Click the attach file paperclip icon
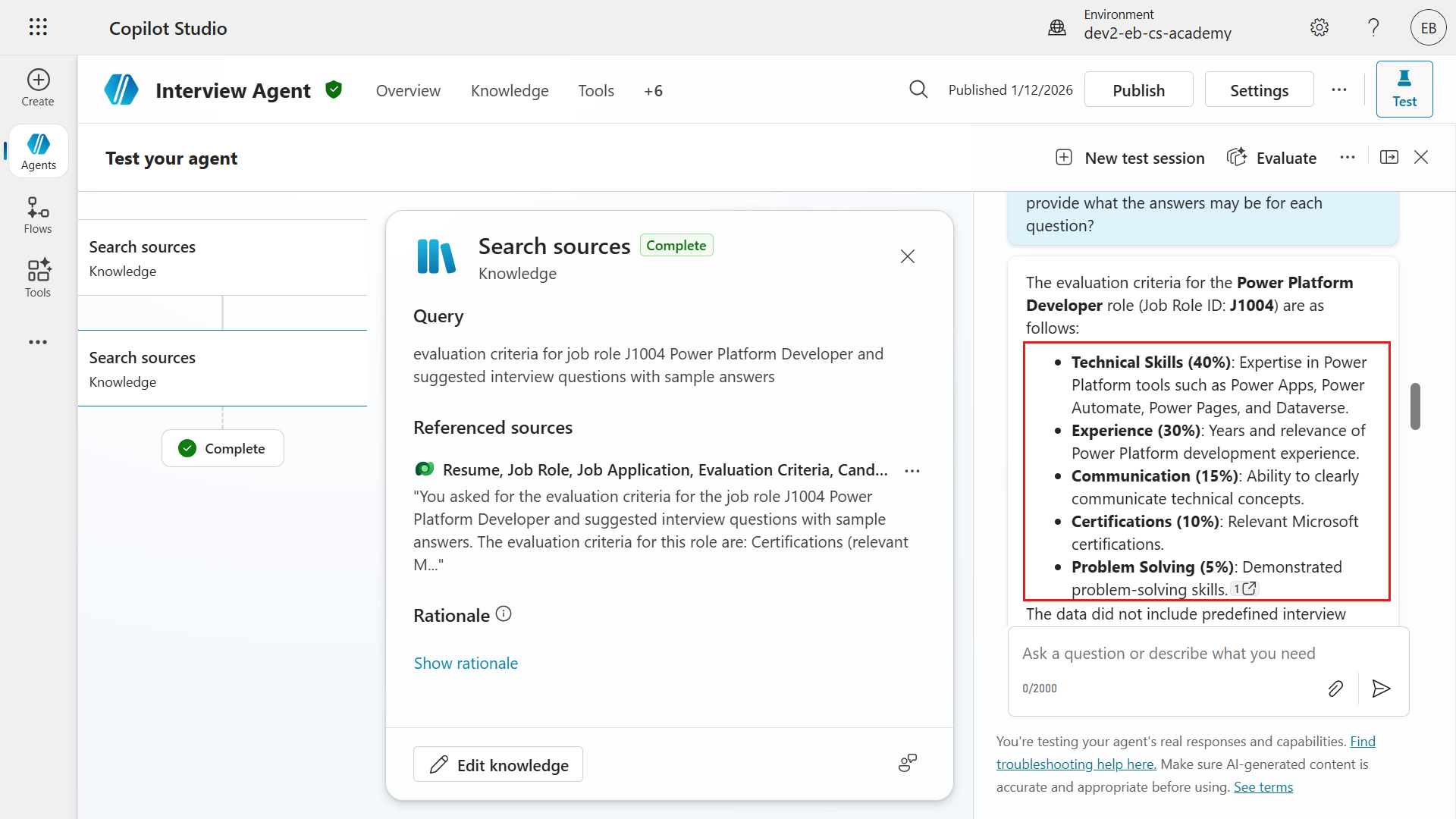 pyautogui.click(x=1335, y=689)
